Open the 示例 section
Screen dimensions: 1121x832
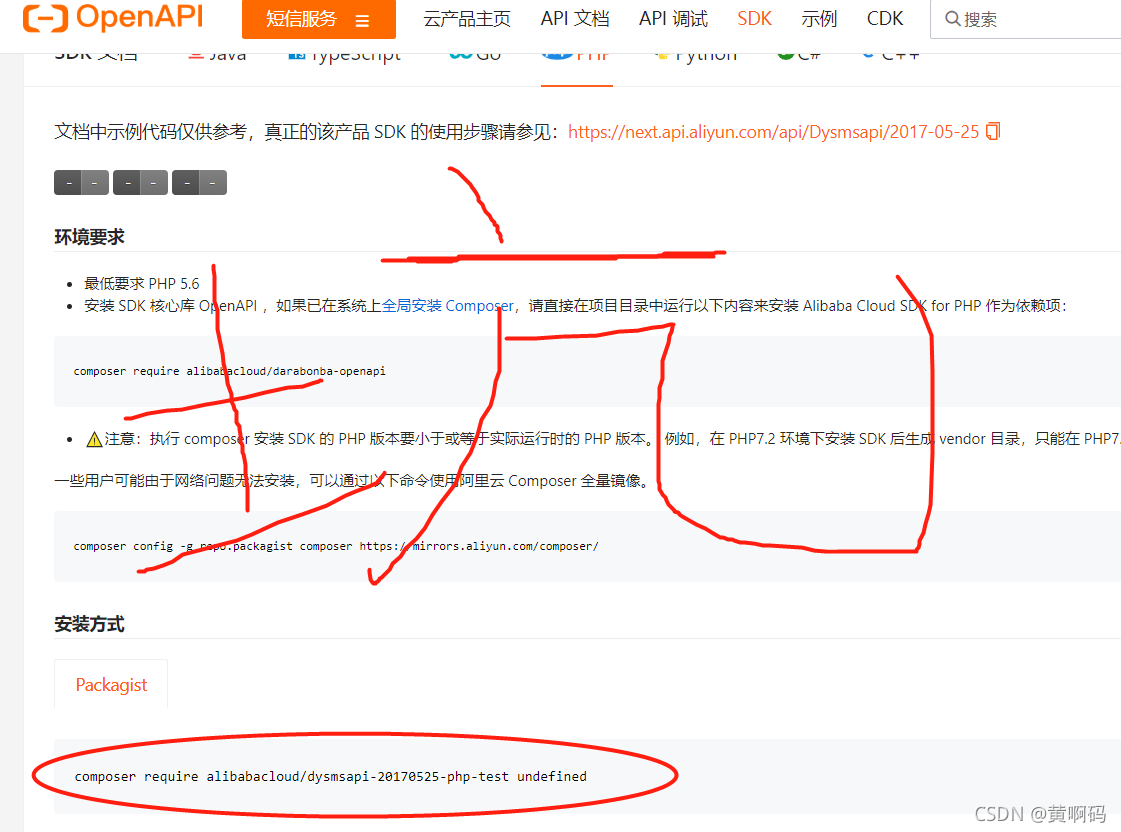click(819, 19)
